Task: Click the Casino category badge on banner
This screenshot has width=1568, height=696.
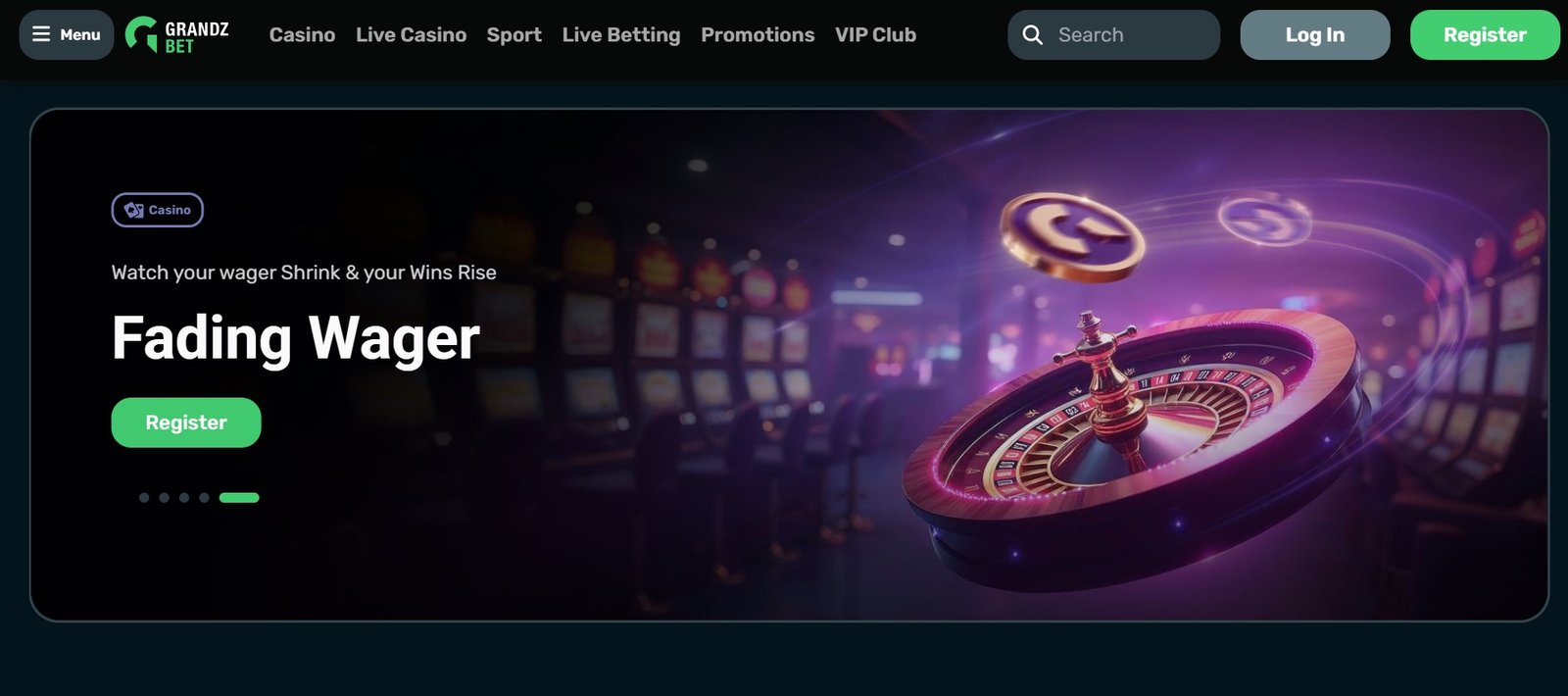Action: pos(158,210)
